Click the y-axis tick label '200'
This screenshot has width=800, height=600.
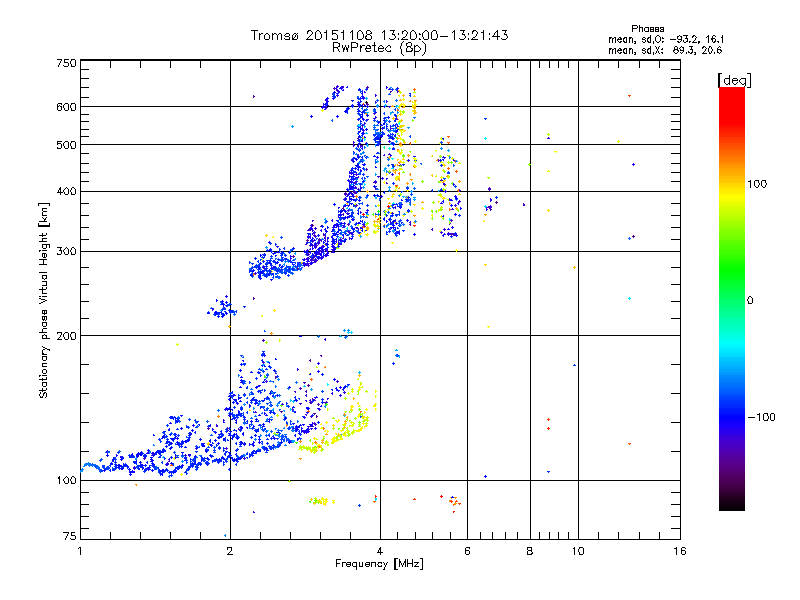point(66,336)
